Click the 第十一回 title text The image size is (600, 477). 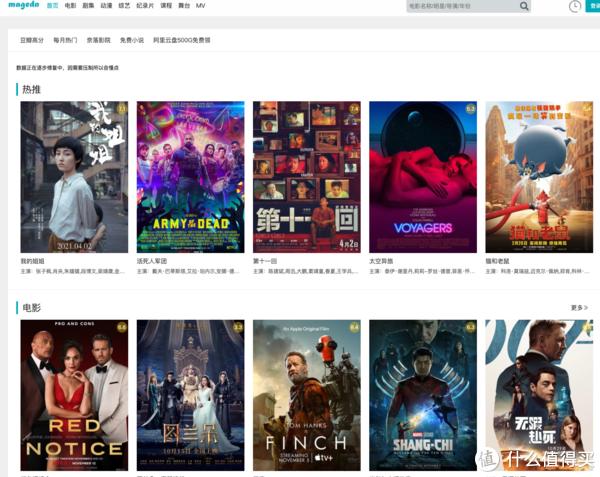tap(265, 261)
